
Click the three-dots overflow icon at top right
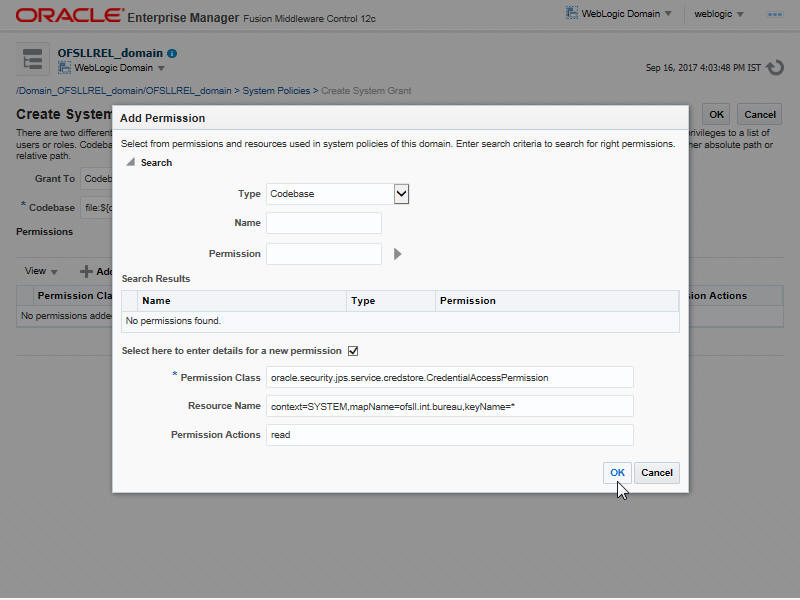tap(775, 14)
